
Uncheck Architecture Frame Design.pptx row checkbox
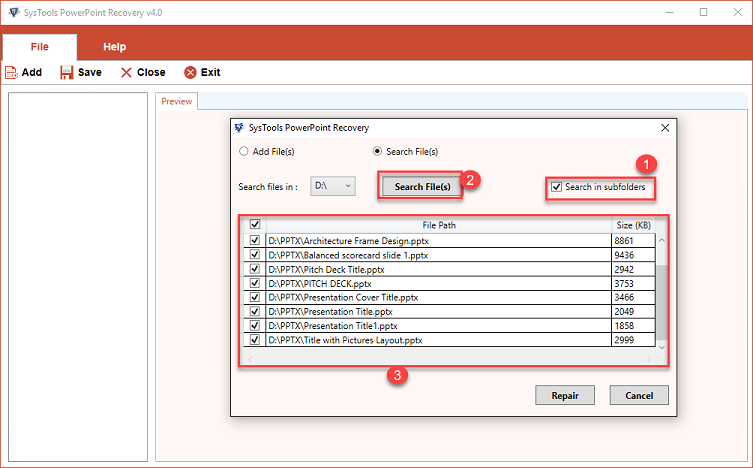(x=255, y=240)
